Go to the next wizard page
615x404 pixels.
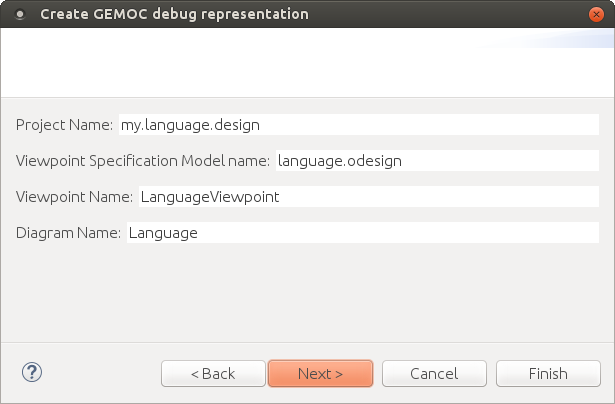[320, 374]
